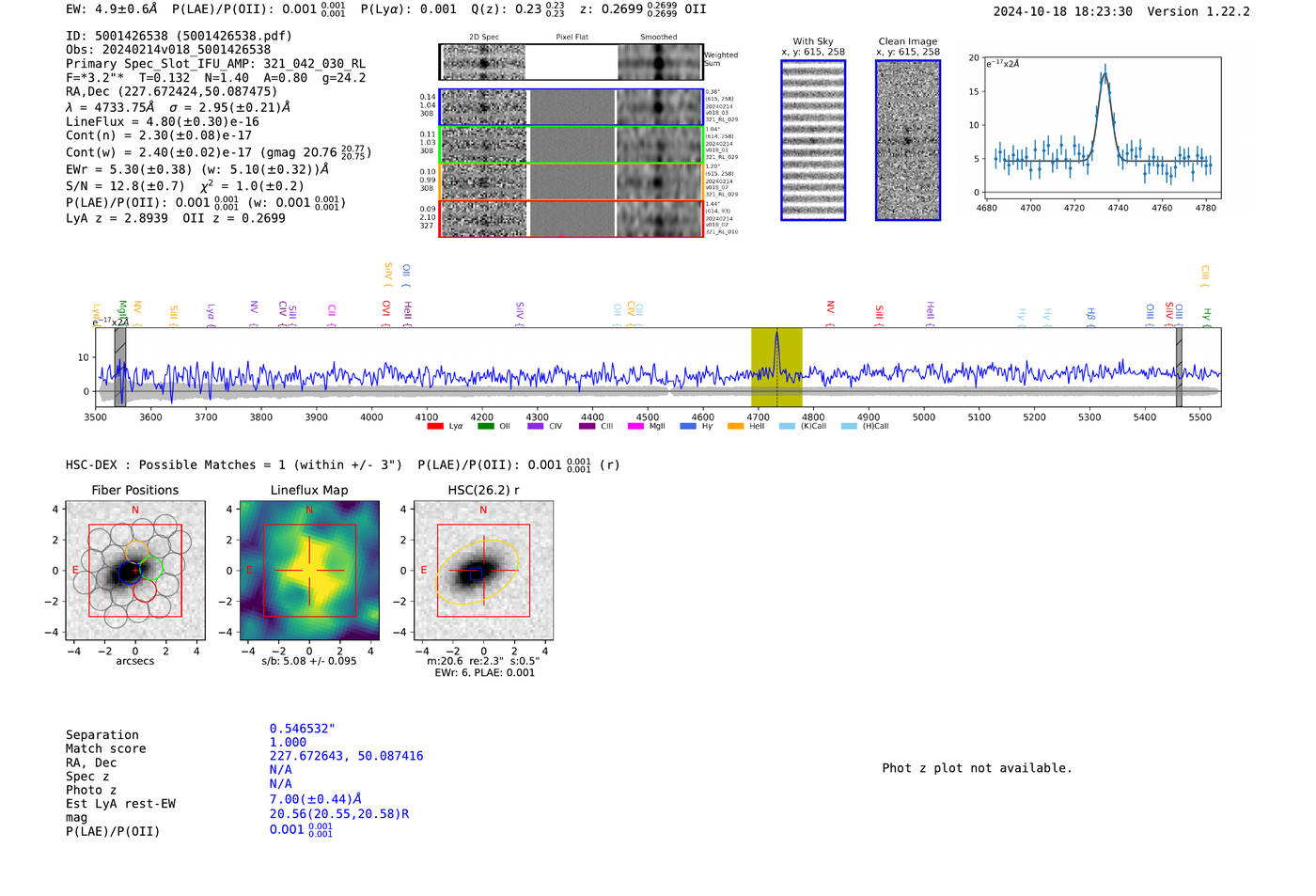The image size is (1316, 896).
Task: Select the magenta MgII legend swatch
Action: [634, 427]
